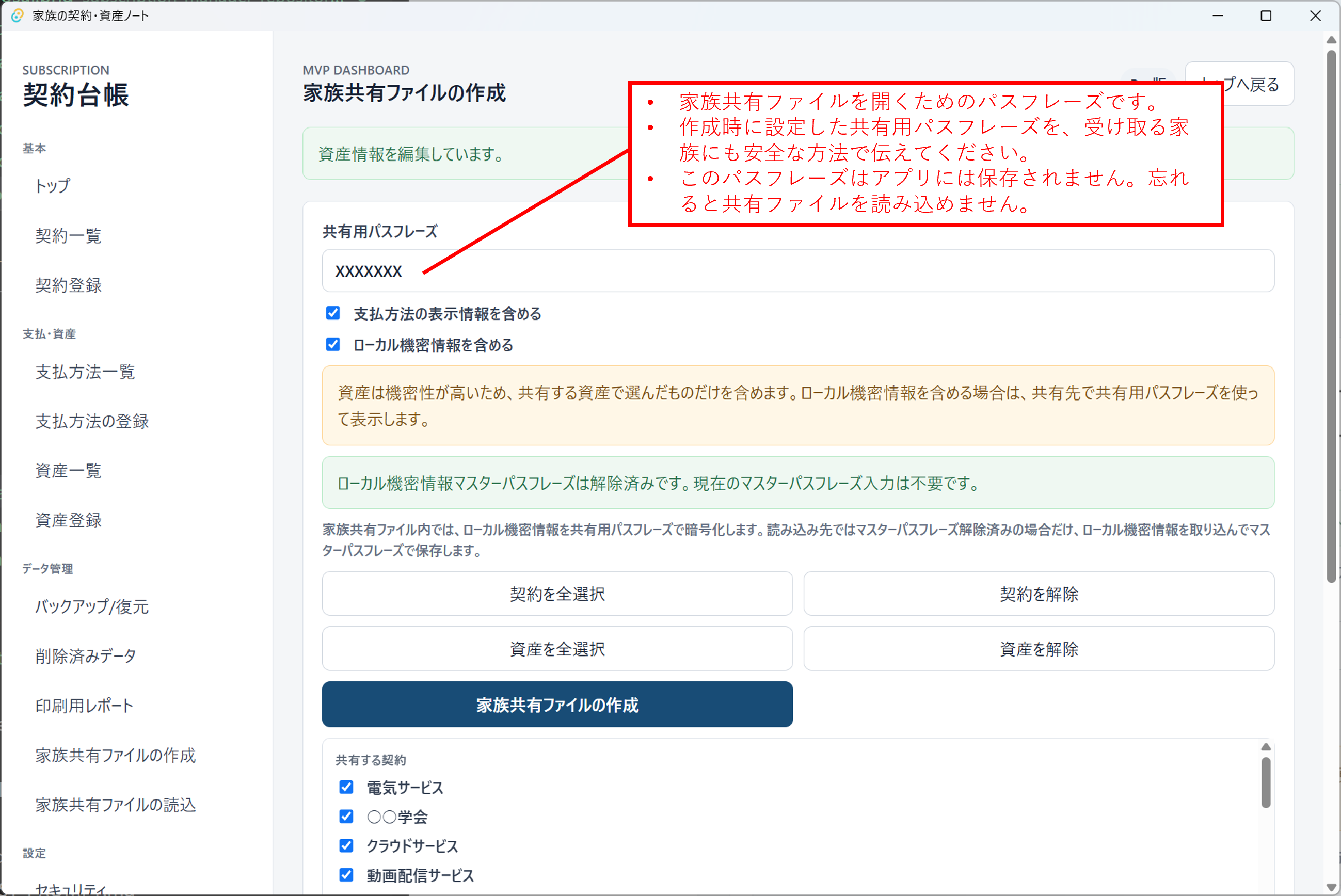
Task: Click 資産を解除 button
Action: click(x=1039, y=649)
